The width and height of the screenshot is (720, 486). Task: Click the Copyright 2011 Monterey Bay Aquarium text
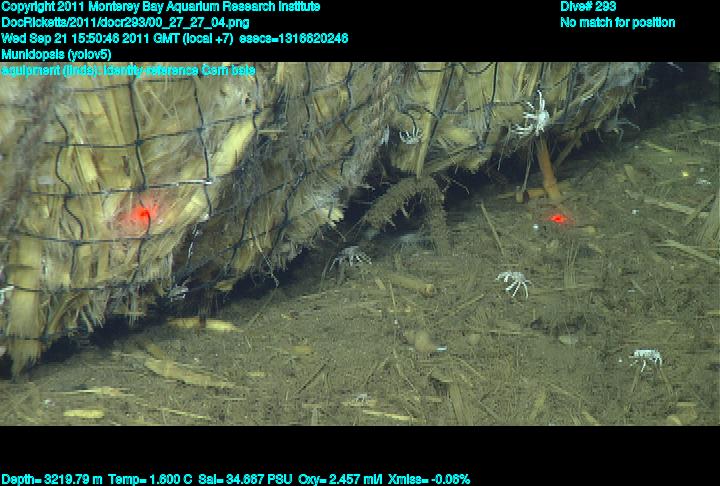coord(161,7)
